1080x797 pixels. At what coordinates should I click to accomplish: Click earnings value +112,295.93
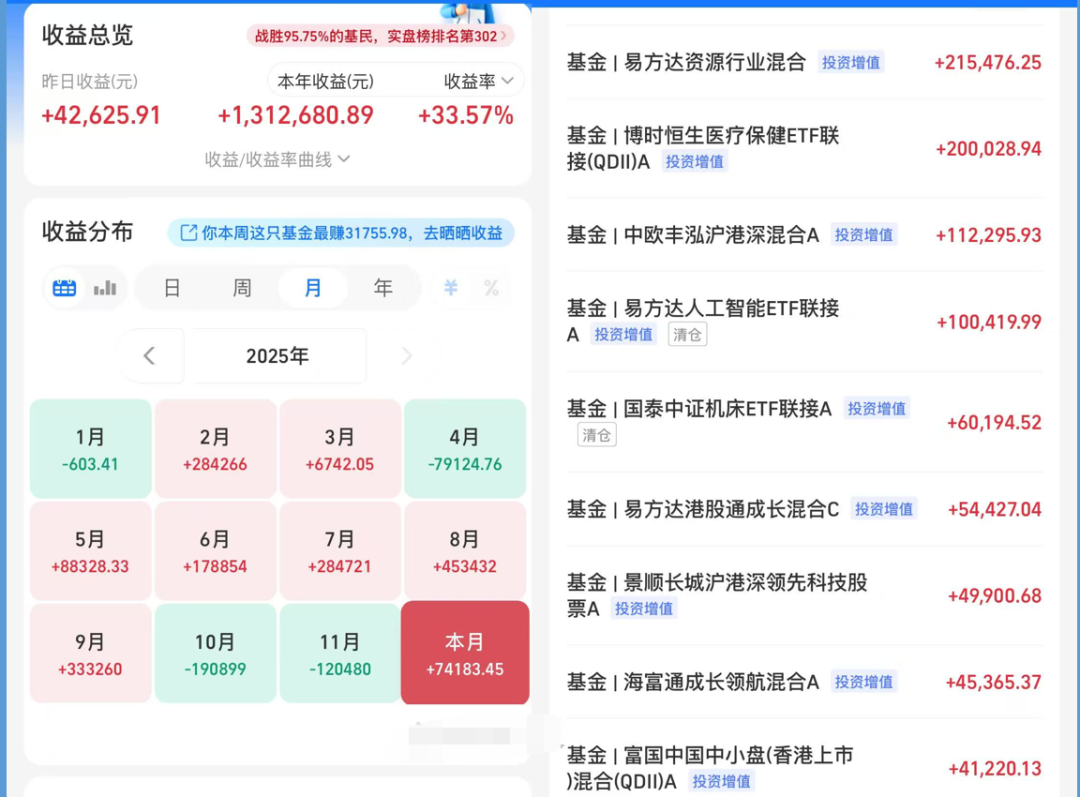[988, 236]
